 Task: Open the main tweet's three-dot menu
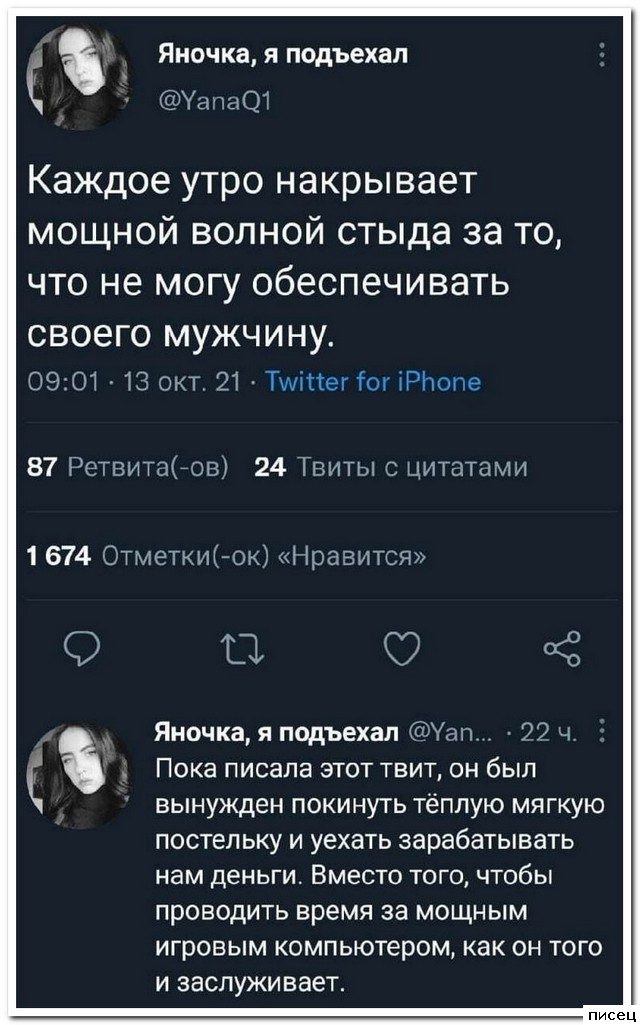pyautogui.click(x=600, y=56)
